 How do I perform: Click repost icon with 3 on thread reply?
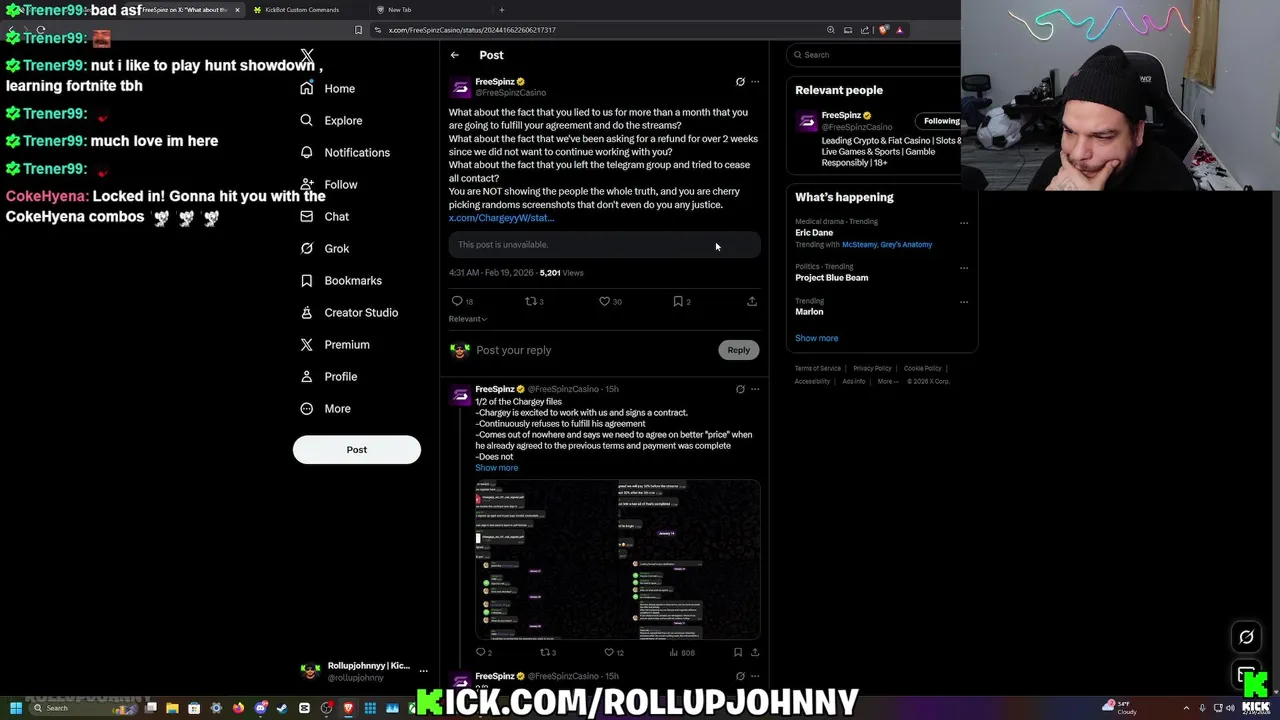(546, 653)
